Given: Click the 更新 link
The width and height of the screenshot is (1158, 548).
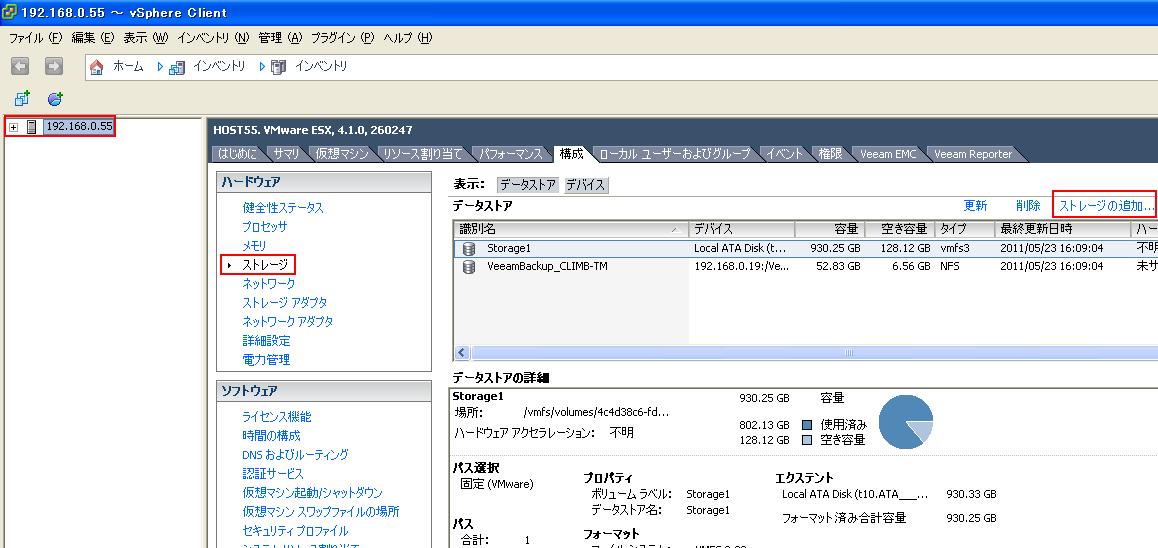Looking at the screenshot, I should 975,205.
